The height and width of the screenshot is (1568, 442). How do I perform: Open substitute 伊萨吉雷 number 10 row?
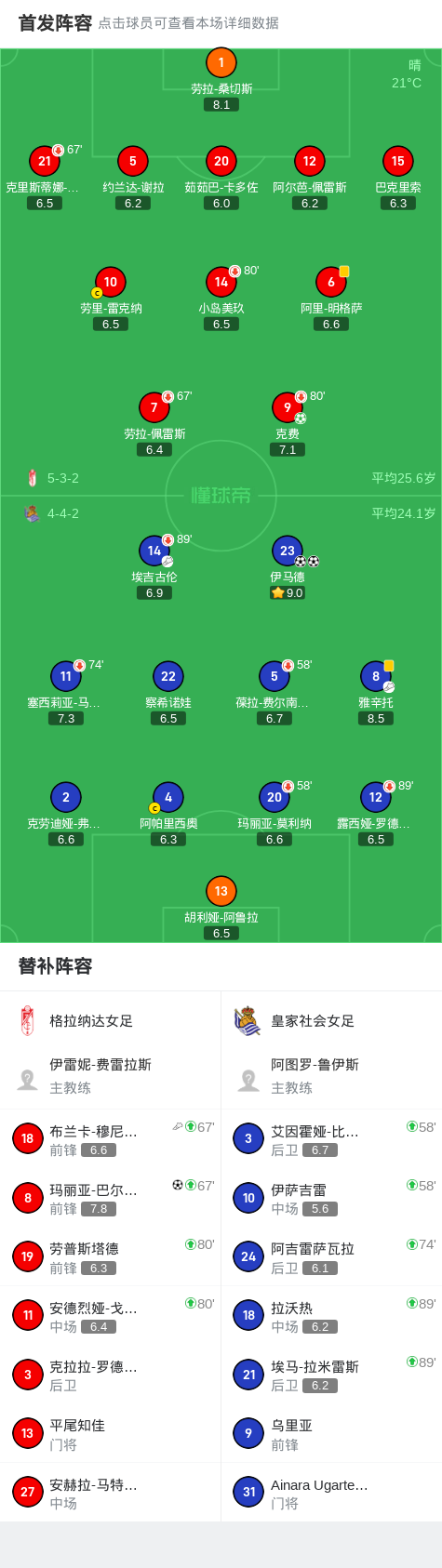(x=331, y=1198)
